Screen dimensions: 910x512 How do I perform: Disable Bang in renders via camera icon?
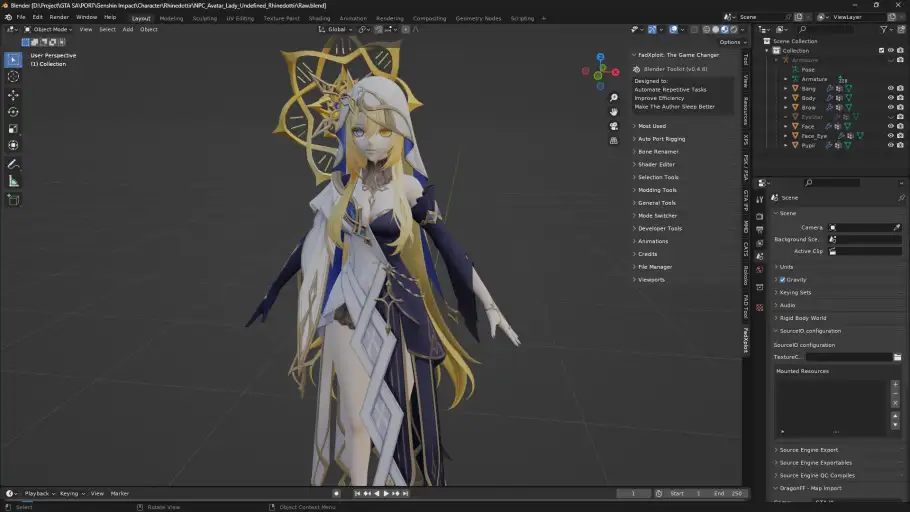click(x=900, y=89)
